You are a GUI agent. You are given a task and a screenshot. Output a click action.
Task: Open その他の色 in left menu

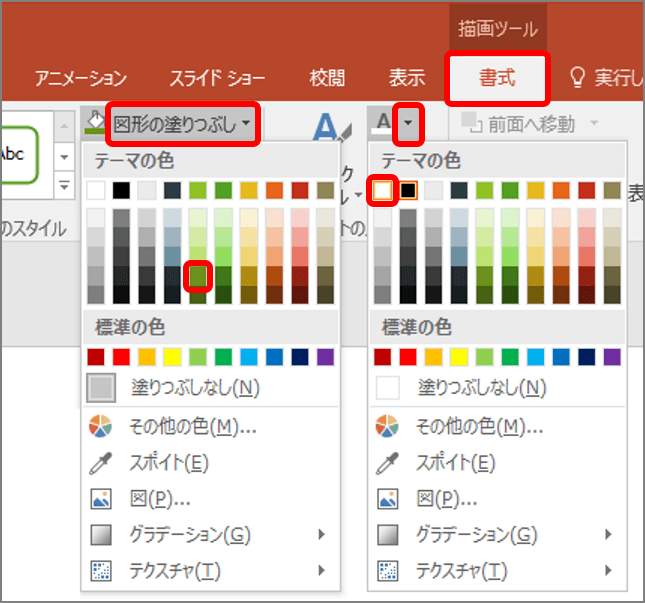point(211,427)
